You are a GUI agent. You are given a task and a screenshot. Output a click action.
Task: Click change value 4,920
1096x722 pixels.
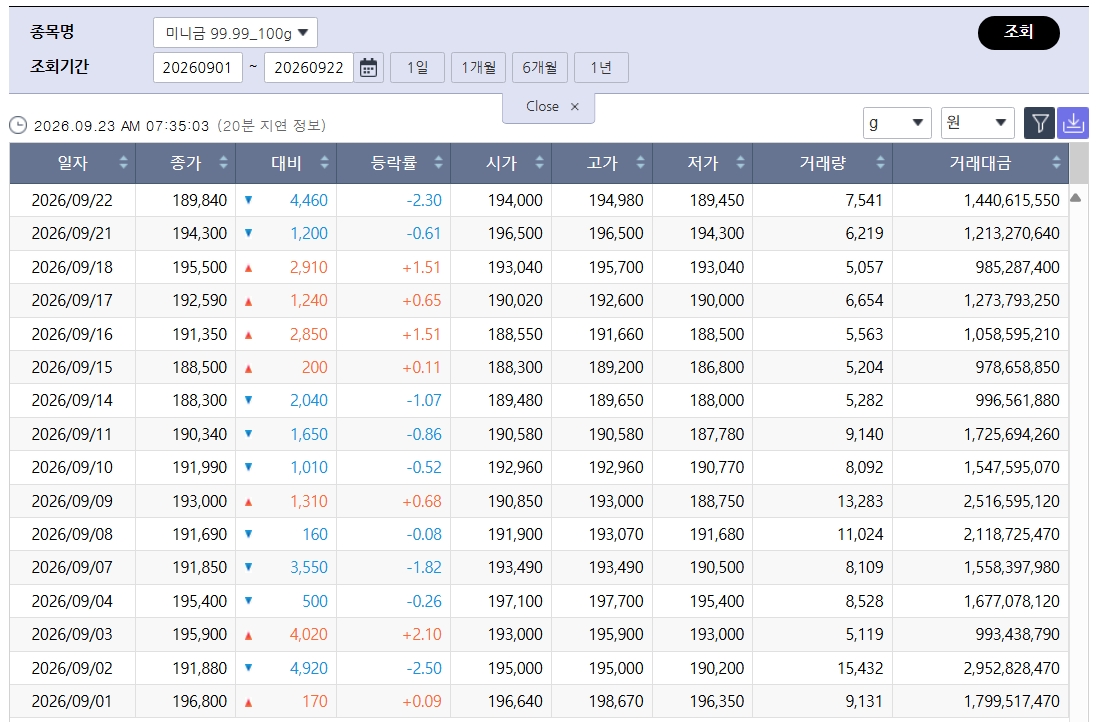(309, 668)
